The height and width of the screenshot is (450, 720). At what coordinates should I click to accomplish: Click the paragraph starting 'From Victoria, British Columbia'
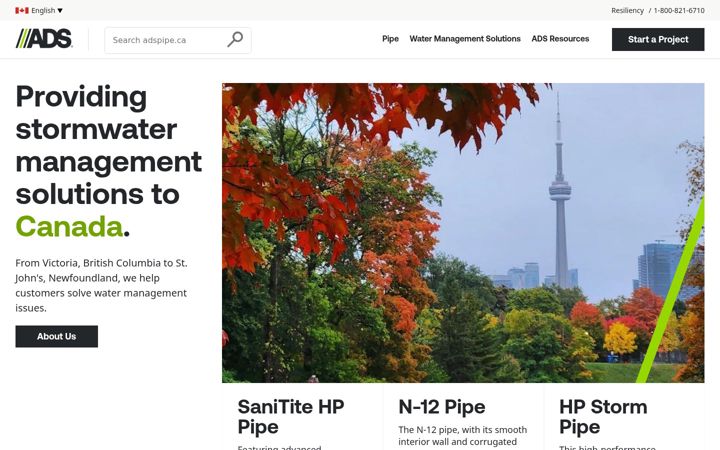(101, 285)
